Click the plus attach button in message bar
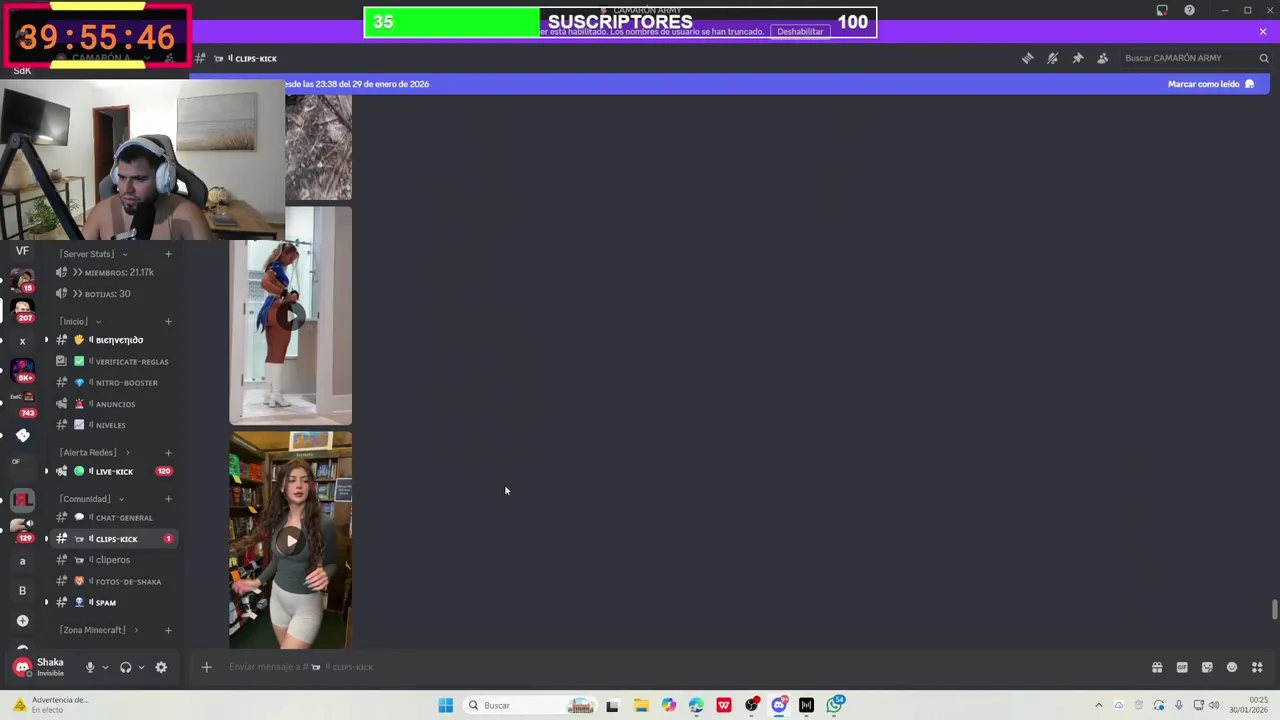This screenshot has width=1280, height=720. tap(206, 667)
